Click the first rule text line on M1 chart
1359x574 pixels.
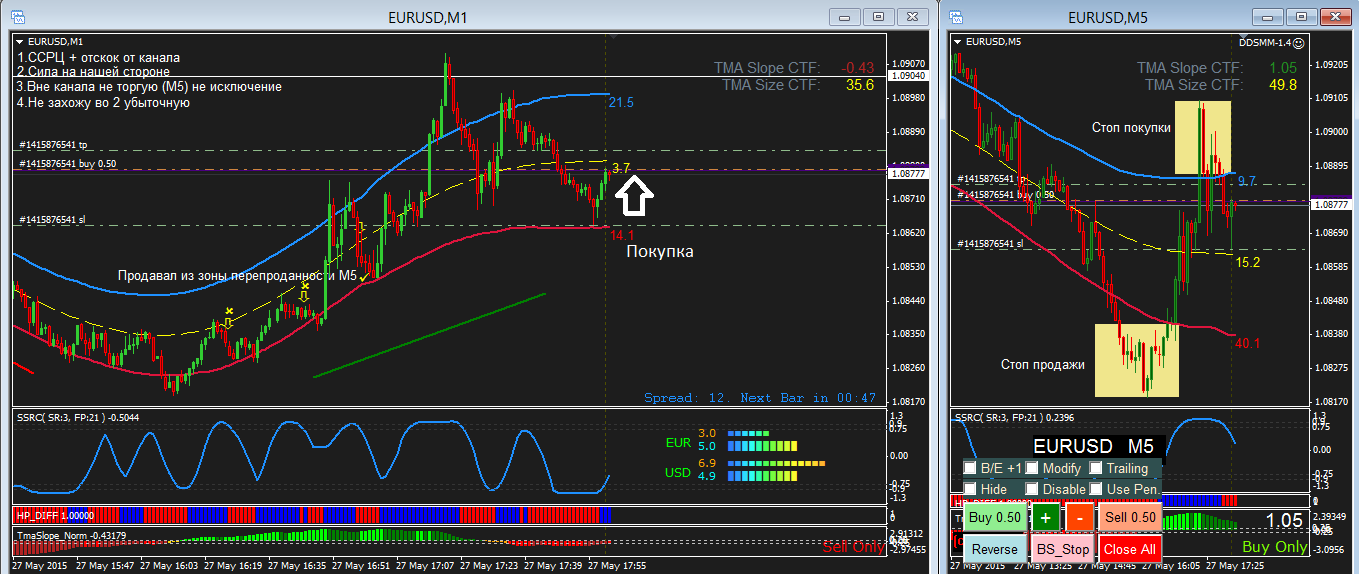[x=98, y=57]
